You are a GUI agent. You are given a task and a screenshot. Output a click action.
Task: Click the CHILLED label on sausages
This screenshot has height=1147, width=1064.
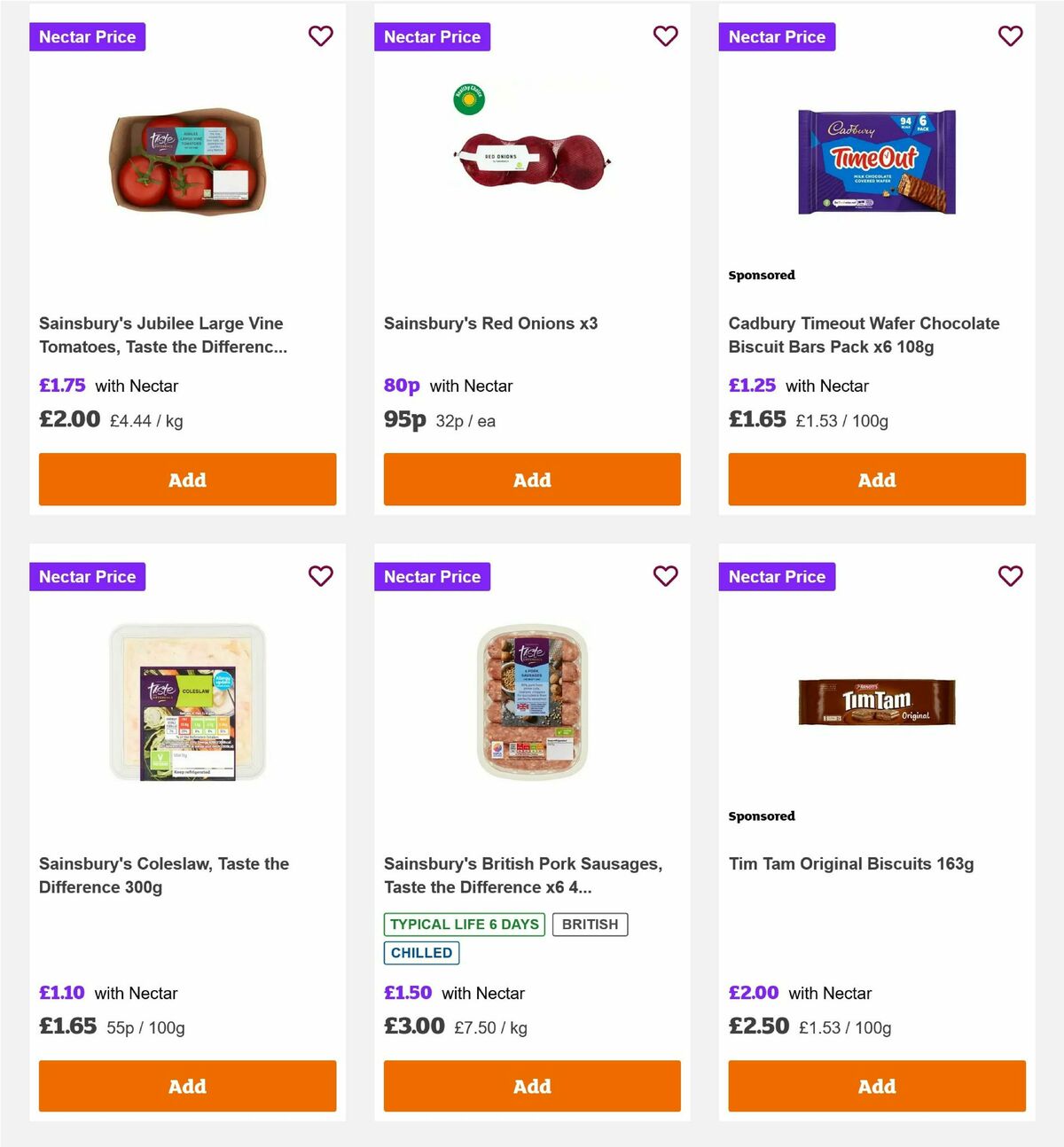pos(421,953)
